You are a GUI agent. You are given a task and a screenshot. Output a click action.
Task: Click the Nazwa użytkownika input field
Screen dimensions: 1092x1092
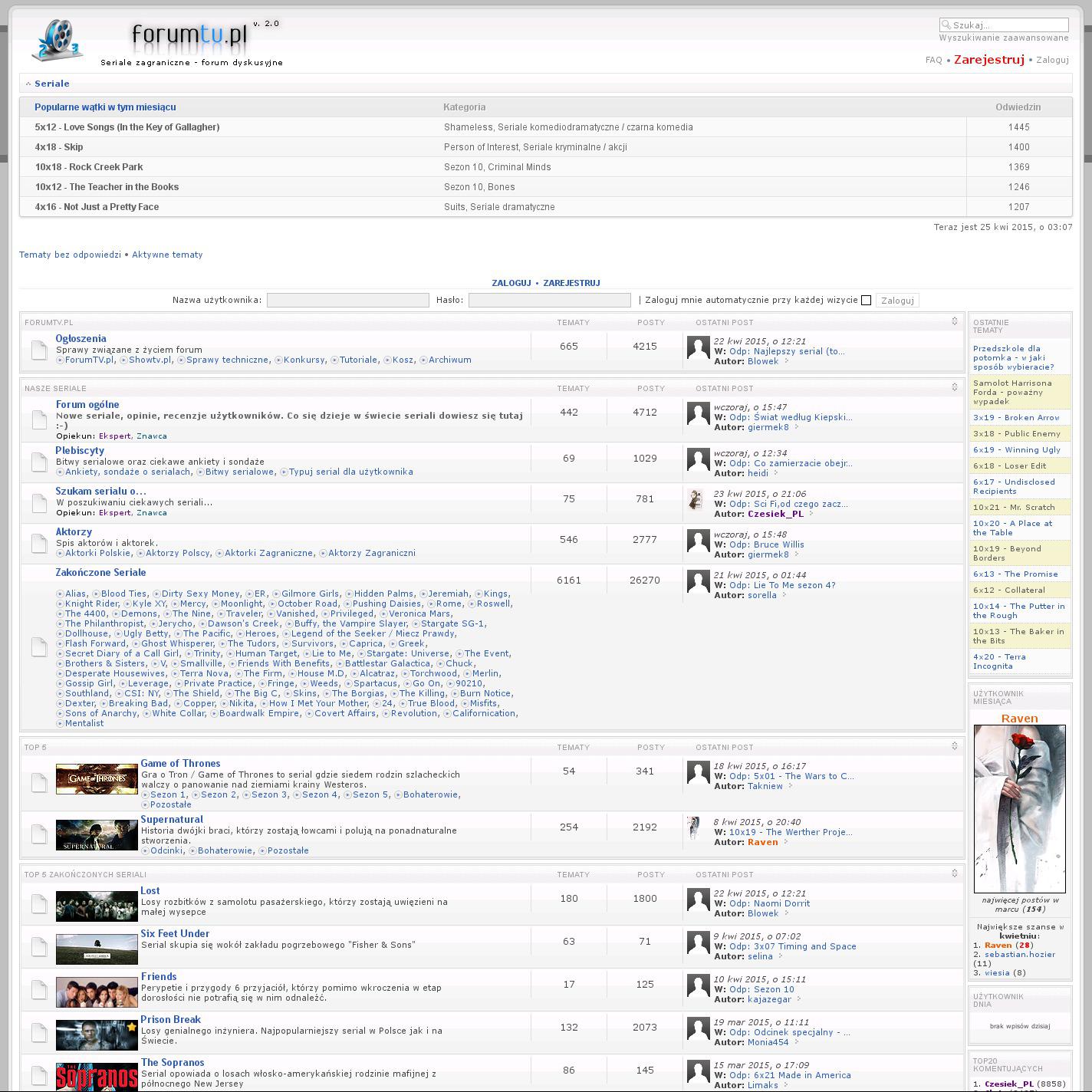pyautogui.click(x=347, y=301)
